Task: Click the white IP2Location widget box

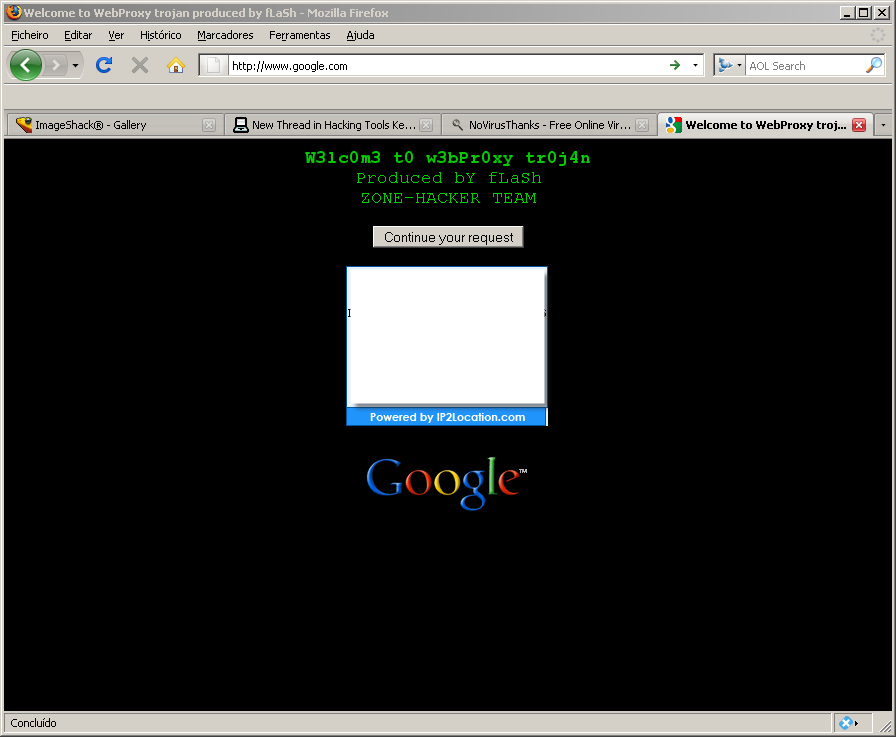Action: (447, 337)
